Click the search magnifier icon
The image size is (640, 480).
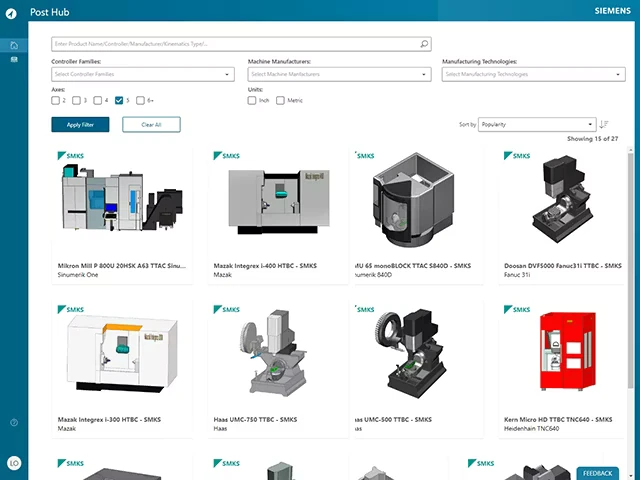pyautogui.click(x=424, y=44)
